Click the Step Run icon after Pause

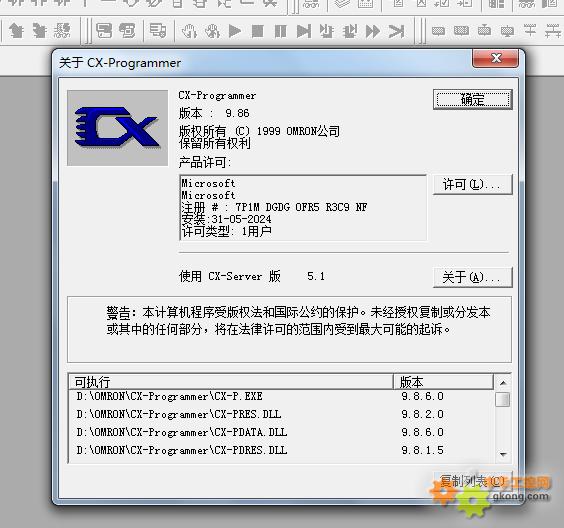pos(304,31)
